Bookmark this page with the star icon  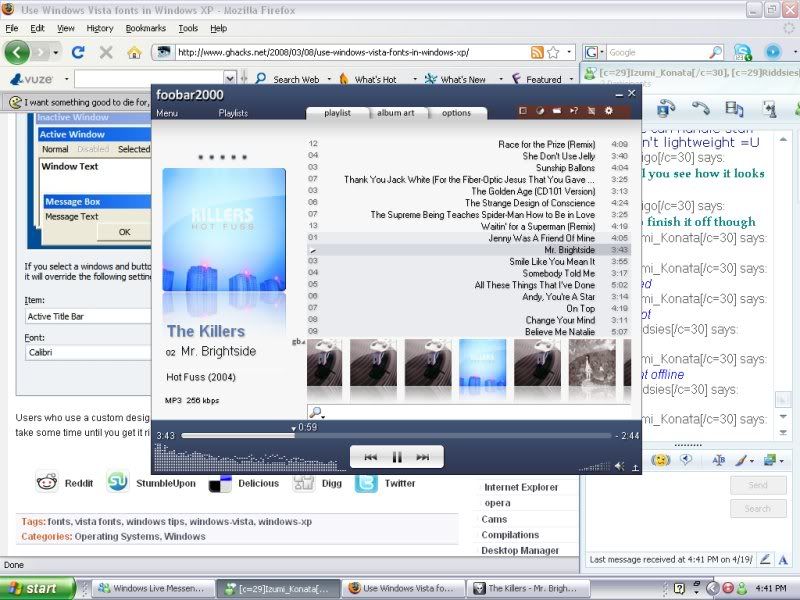pos(553,52)
